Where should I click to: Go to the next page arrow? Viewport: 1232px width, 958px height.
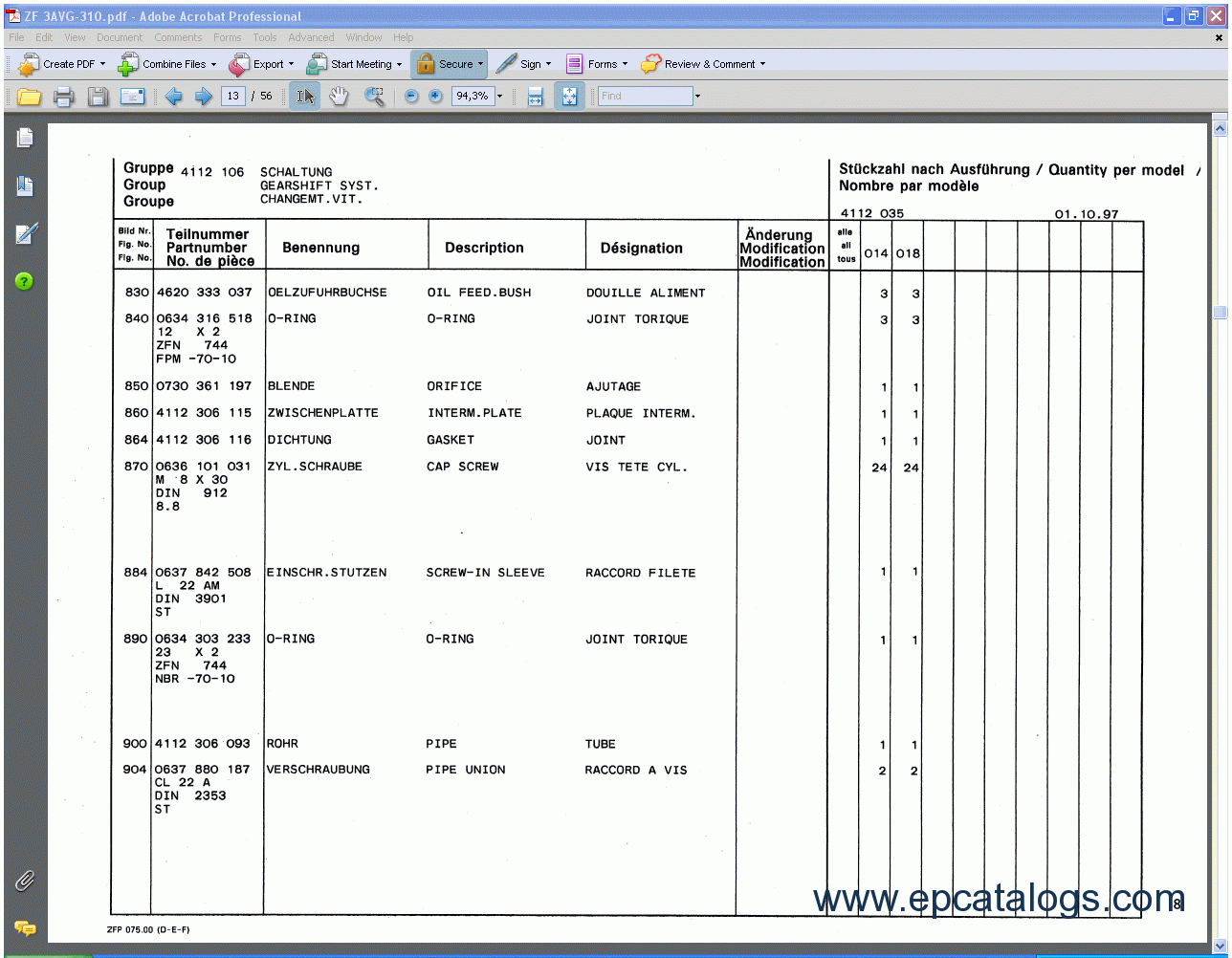[203, 97]
